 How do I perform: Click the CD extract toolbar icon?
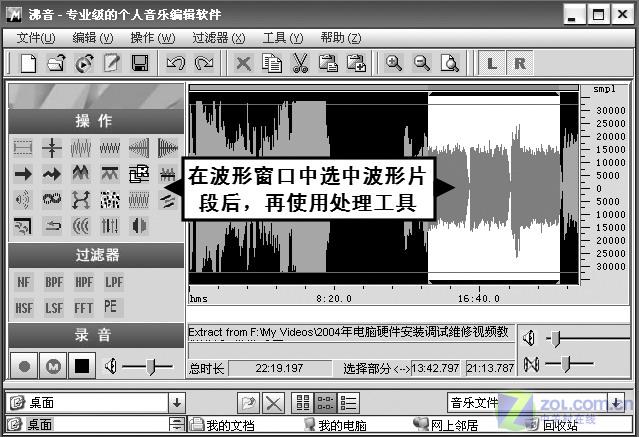(x=84, y=63)
